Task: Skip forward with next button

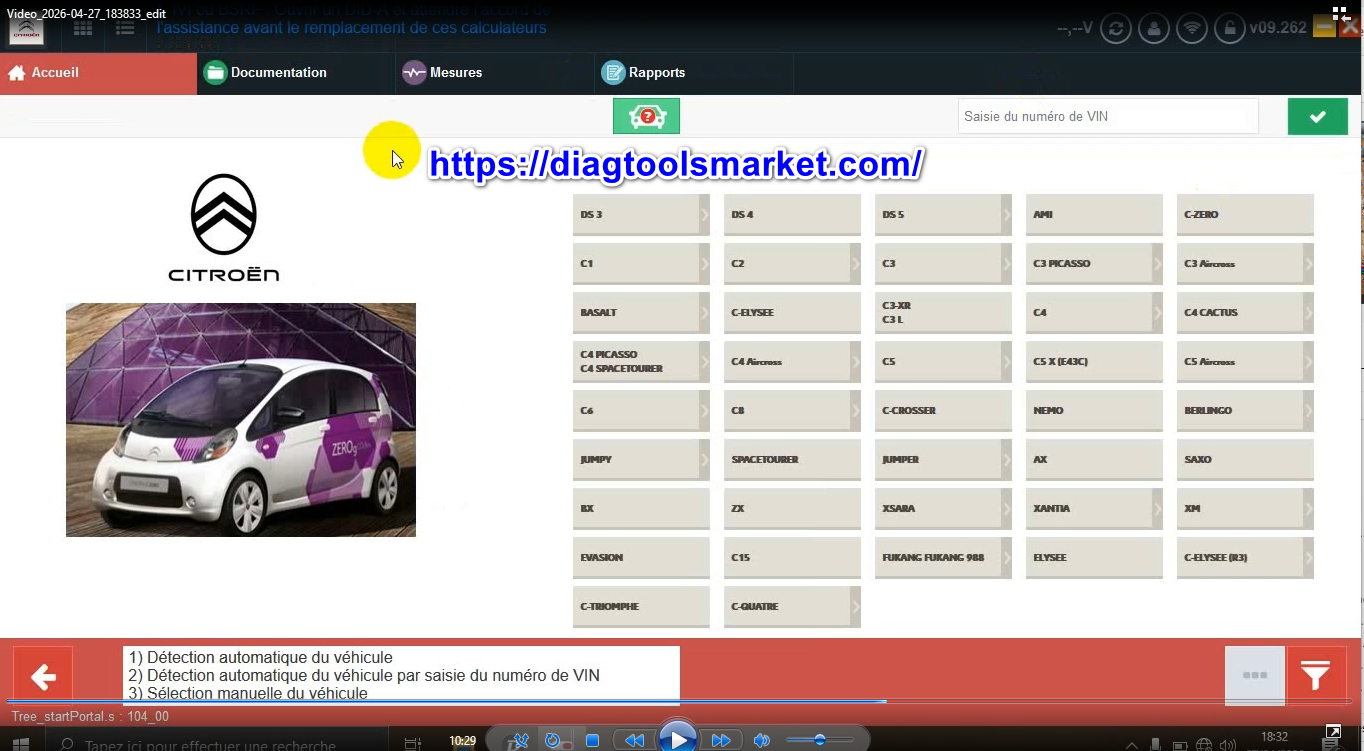Action: point(721,741)
